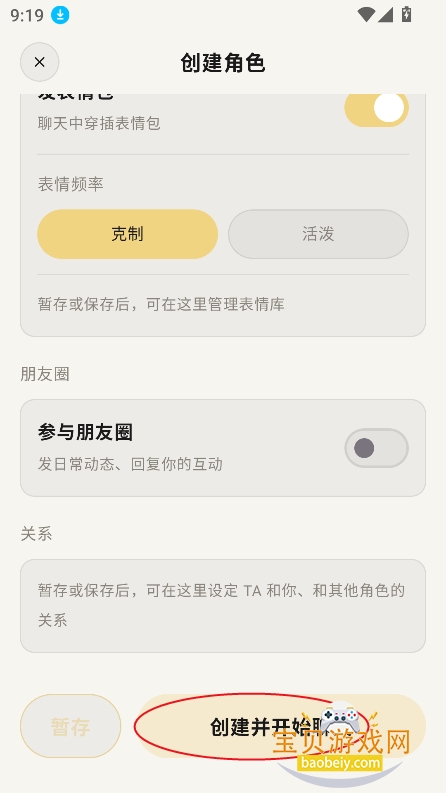
Task: Turn off the 聊天中穿插表情包 toggle
Action: pyautogui.click(x=376, y=108)
